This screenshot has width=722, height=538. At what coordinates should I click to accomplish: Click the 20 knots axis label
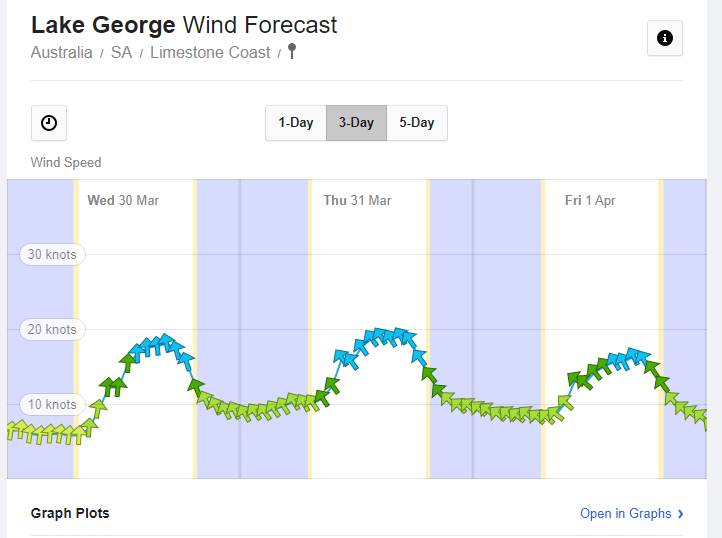click(x=52, y=330)
